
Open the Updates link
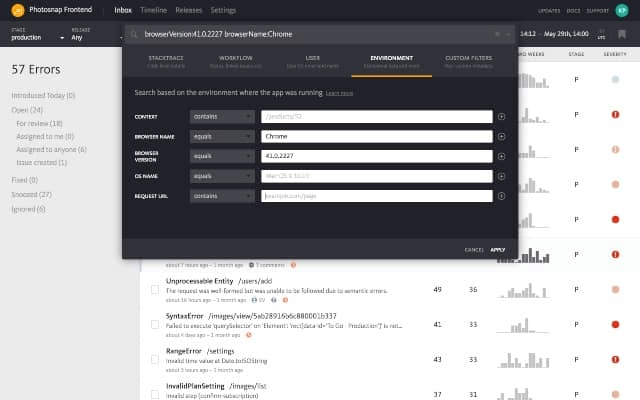pos(549,11)
